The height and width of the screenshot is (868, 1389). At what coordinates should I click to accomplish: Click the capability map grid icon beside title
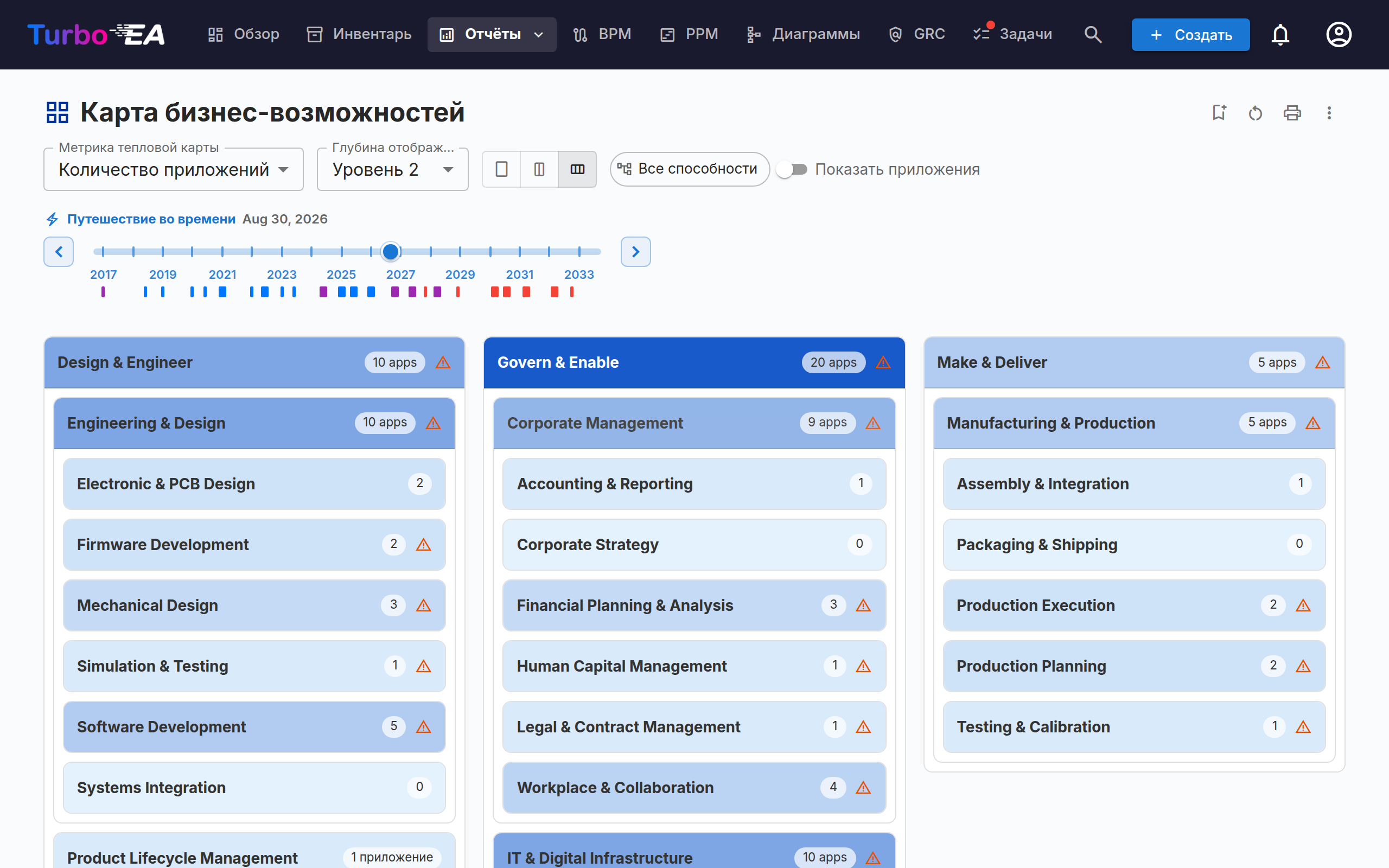[57, 112]
